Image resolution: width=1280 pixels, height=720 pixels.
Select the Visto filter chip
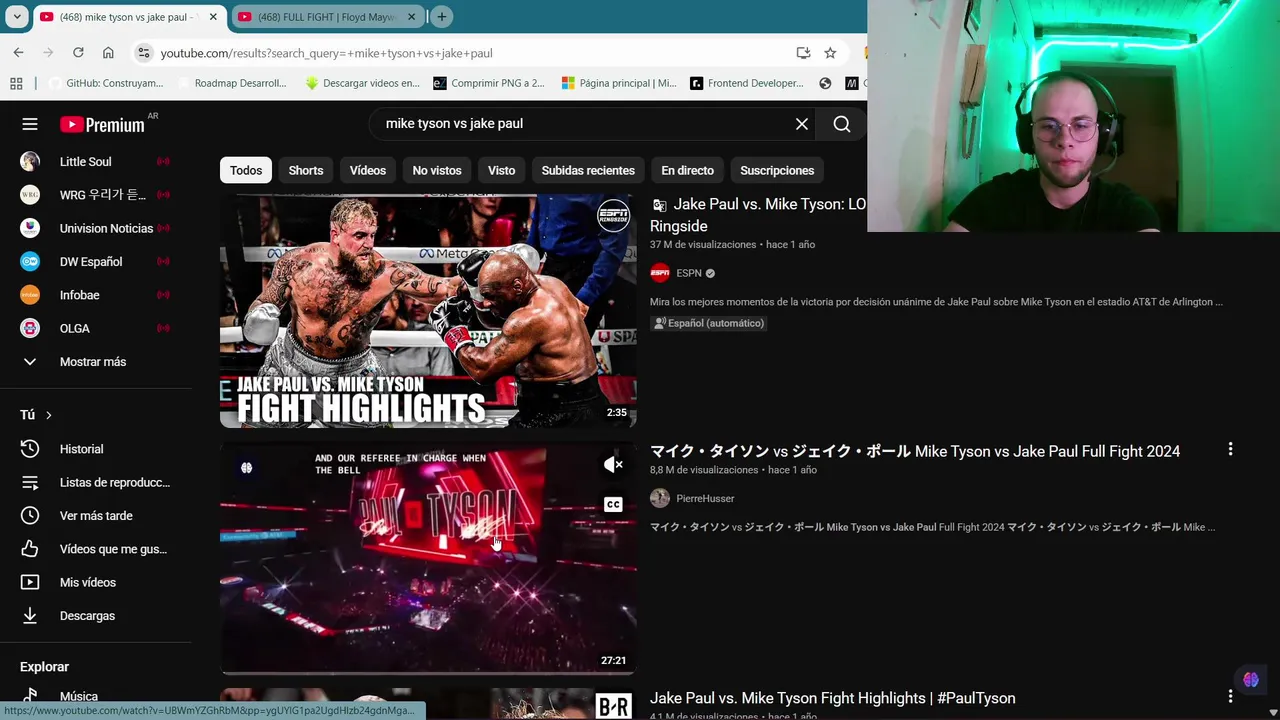point(501,170)
